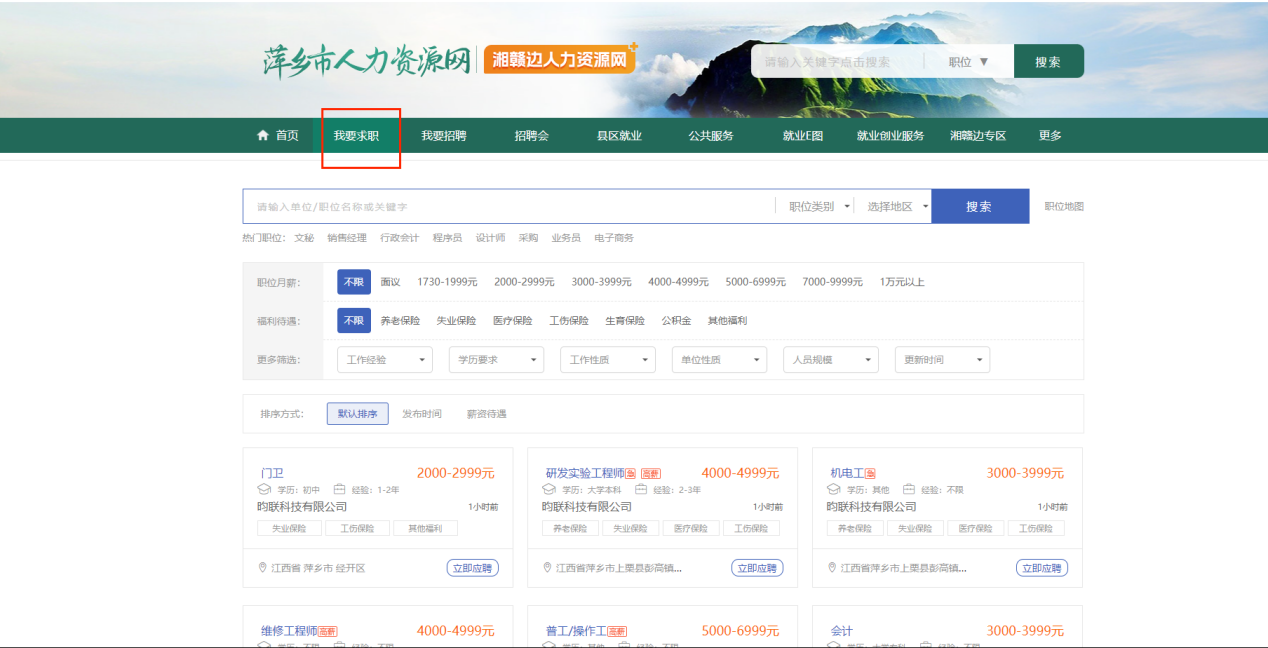Sort by 发布时间
Viewport: 1268px width, 648px height.
[422, 414]
